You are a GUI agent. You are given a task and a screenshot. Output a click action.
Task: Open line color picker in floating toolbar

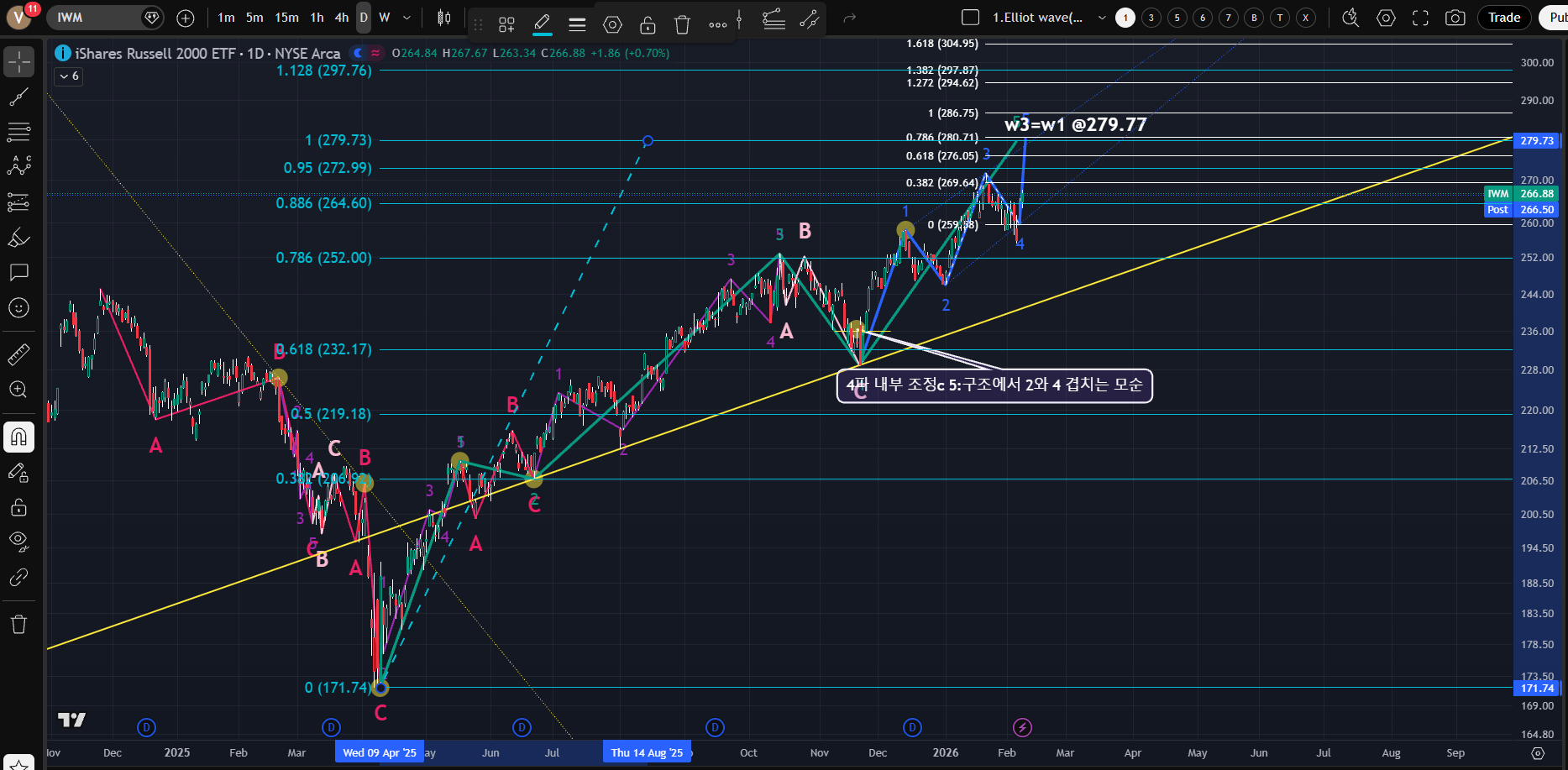click(x=543, y=25)
